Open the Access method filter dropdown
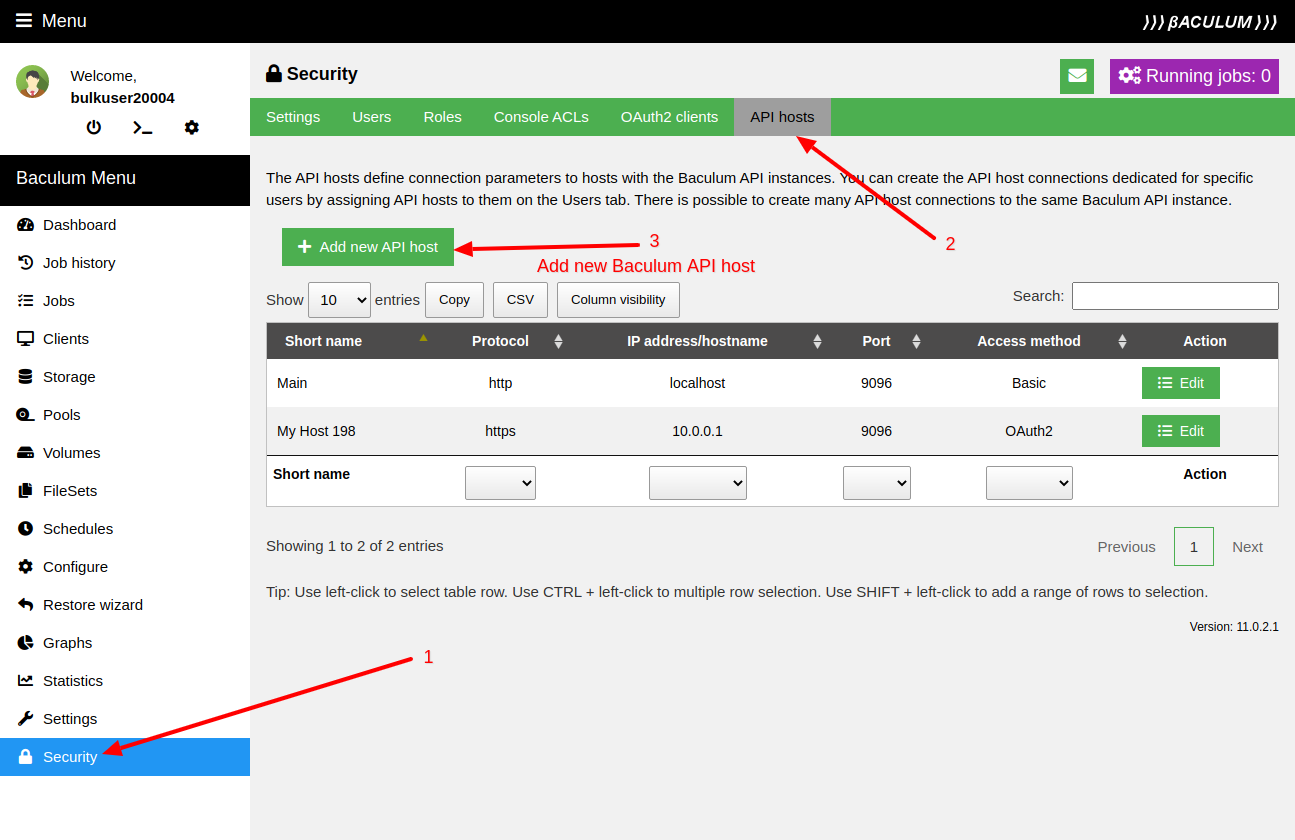Screen dimensions: 1295x840 coord(1029,483)
